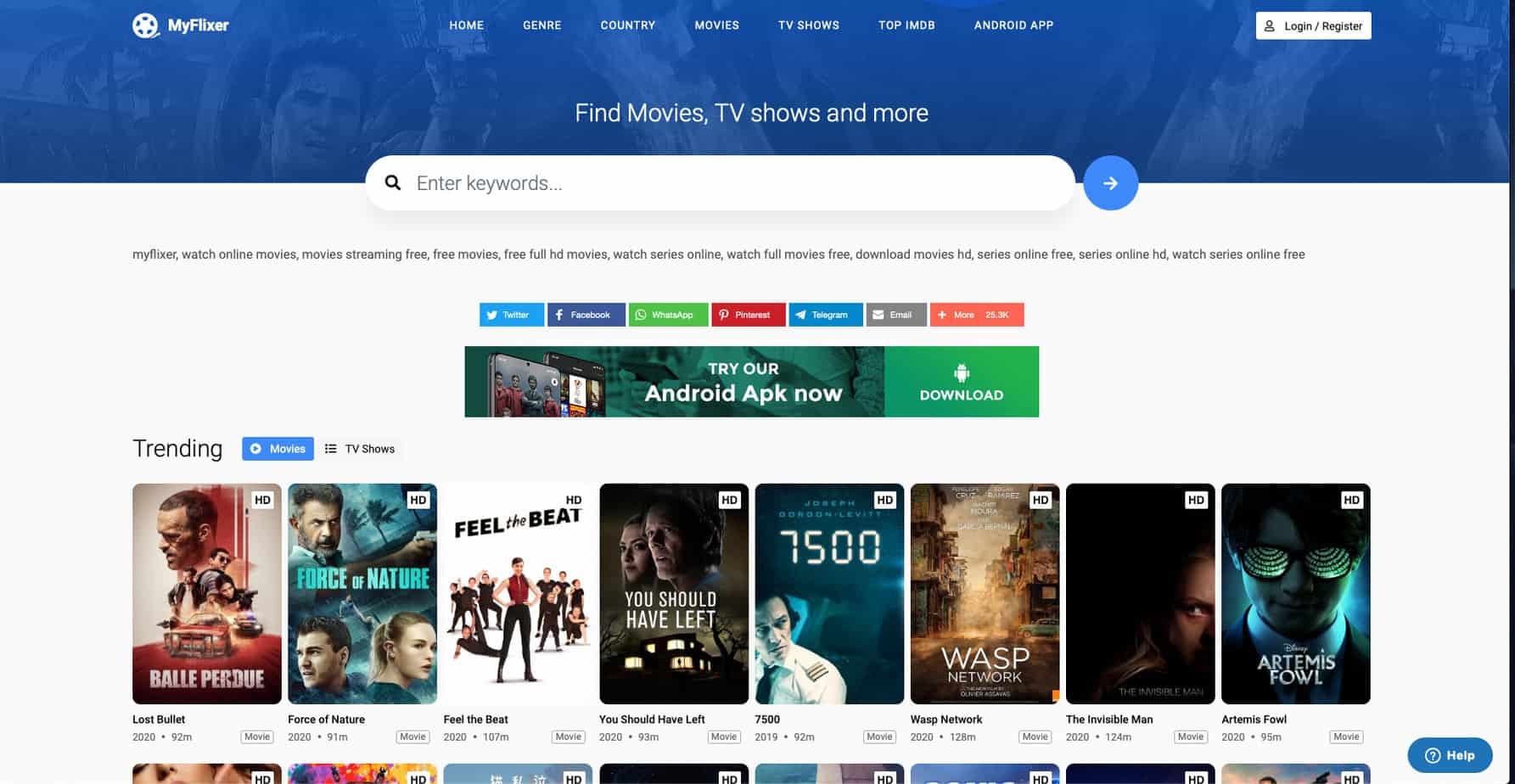The image size is (1515, 784).
Task: Open the Android App menu item
Action: [1013, 25]
